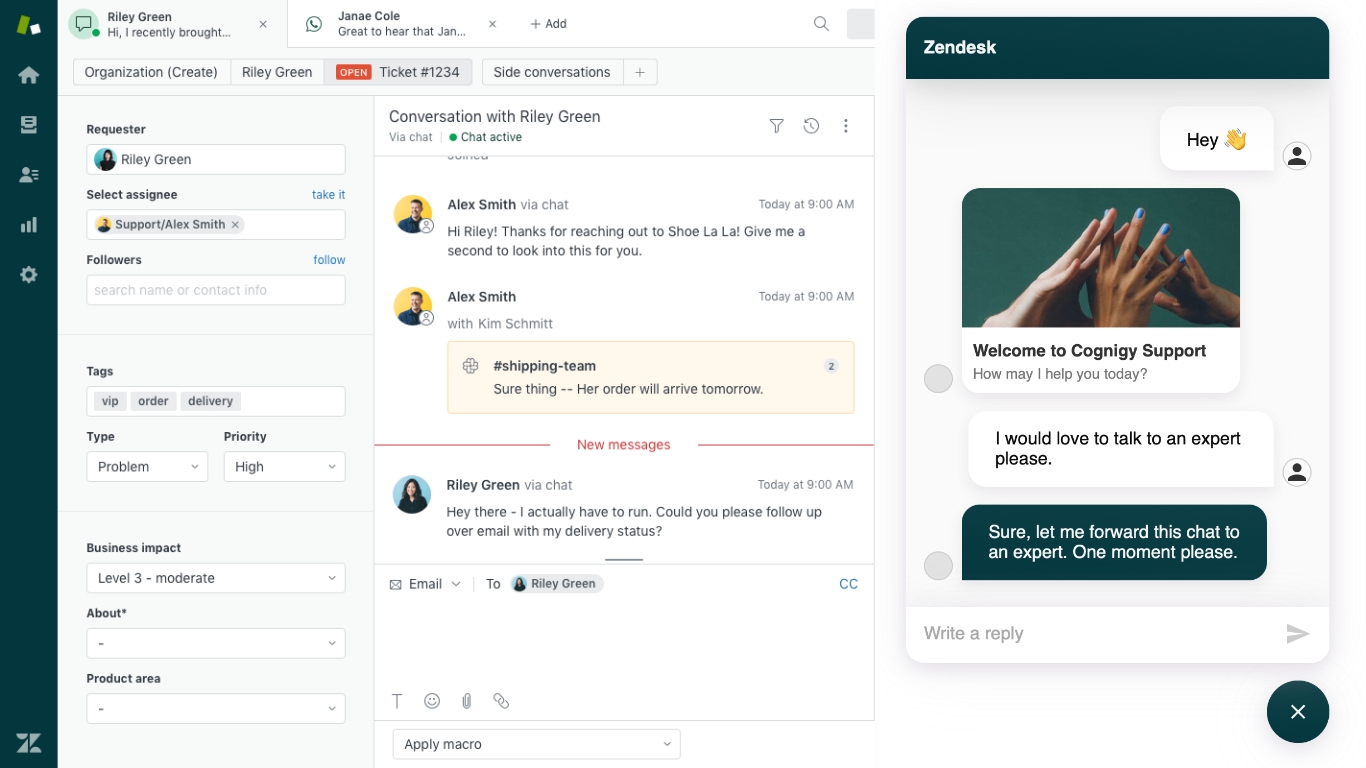Switch to the Side conversations tab

[x=551, y=72]
